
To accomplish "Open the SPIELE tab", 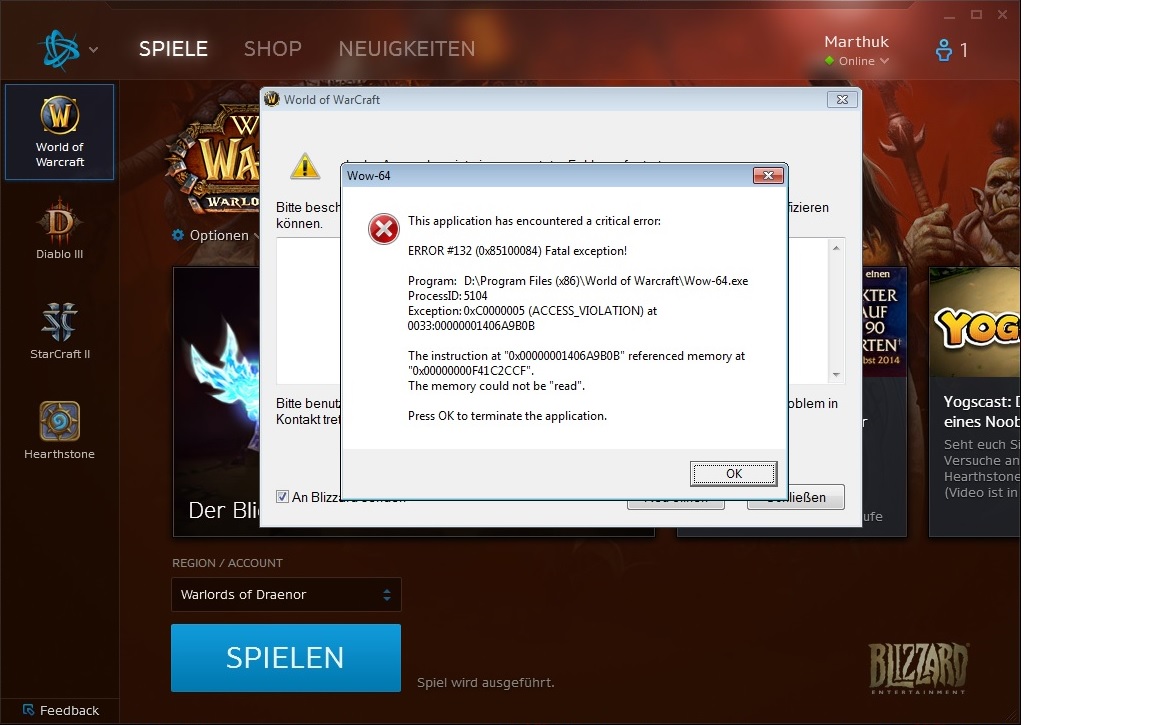I will click(x=173, y=48).
